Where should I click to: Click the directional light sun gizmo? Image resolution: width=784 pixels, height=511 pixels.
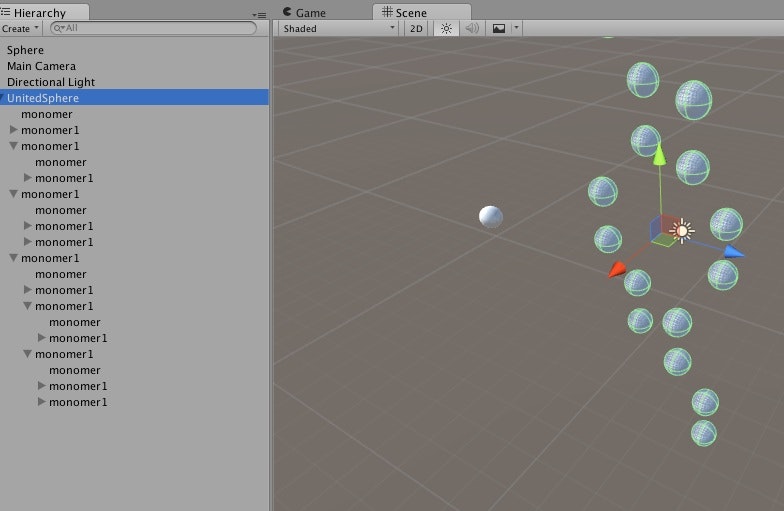pos(682,230)
